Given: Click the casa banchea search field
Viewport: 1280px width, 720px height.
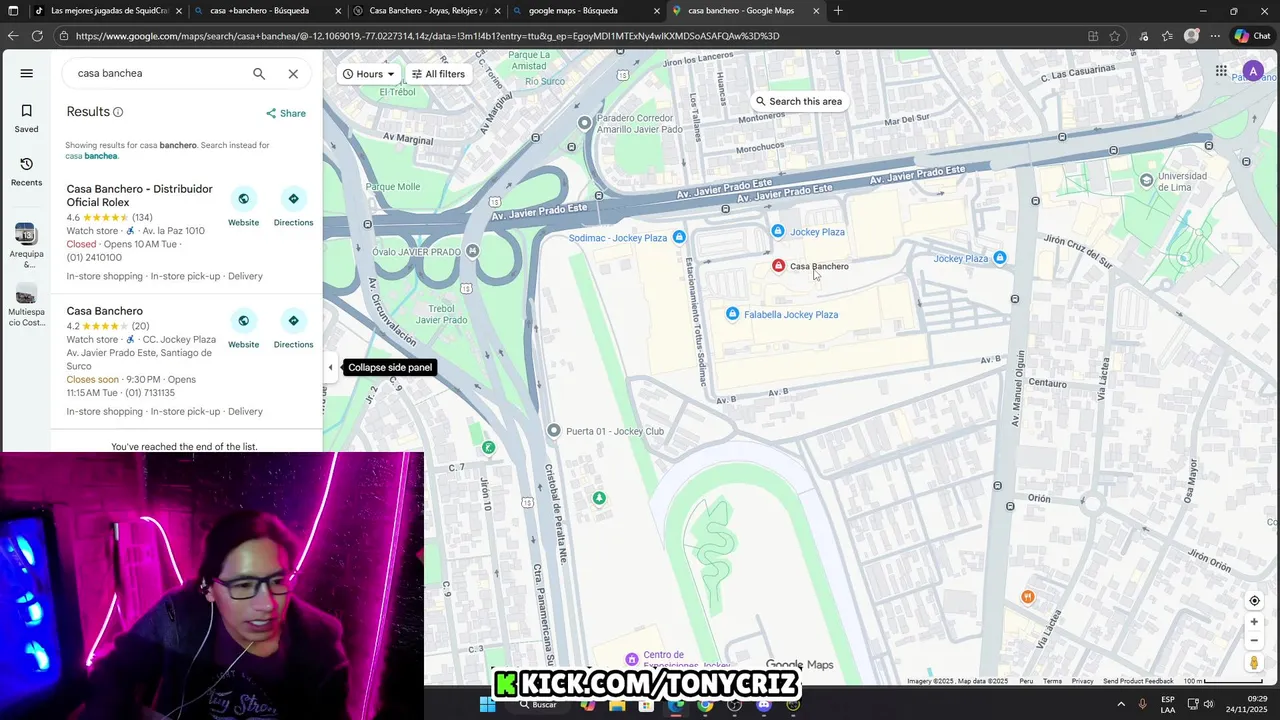Looking at the screenshot, I should [160, 73].
